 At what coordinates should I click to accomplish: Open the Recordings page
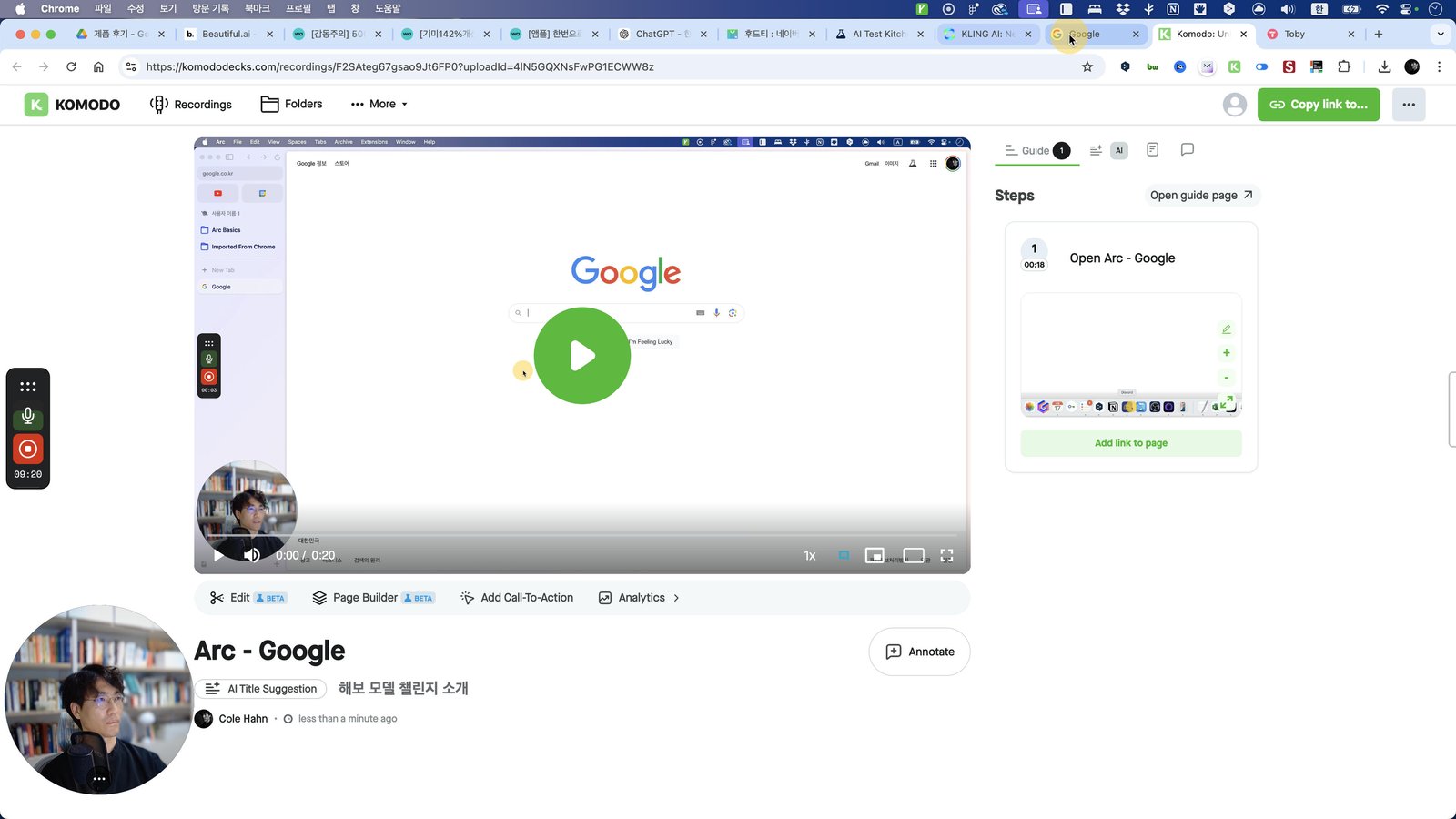[191, 105]
